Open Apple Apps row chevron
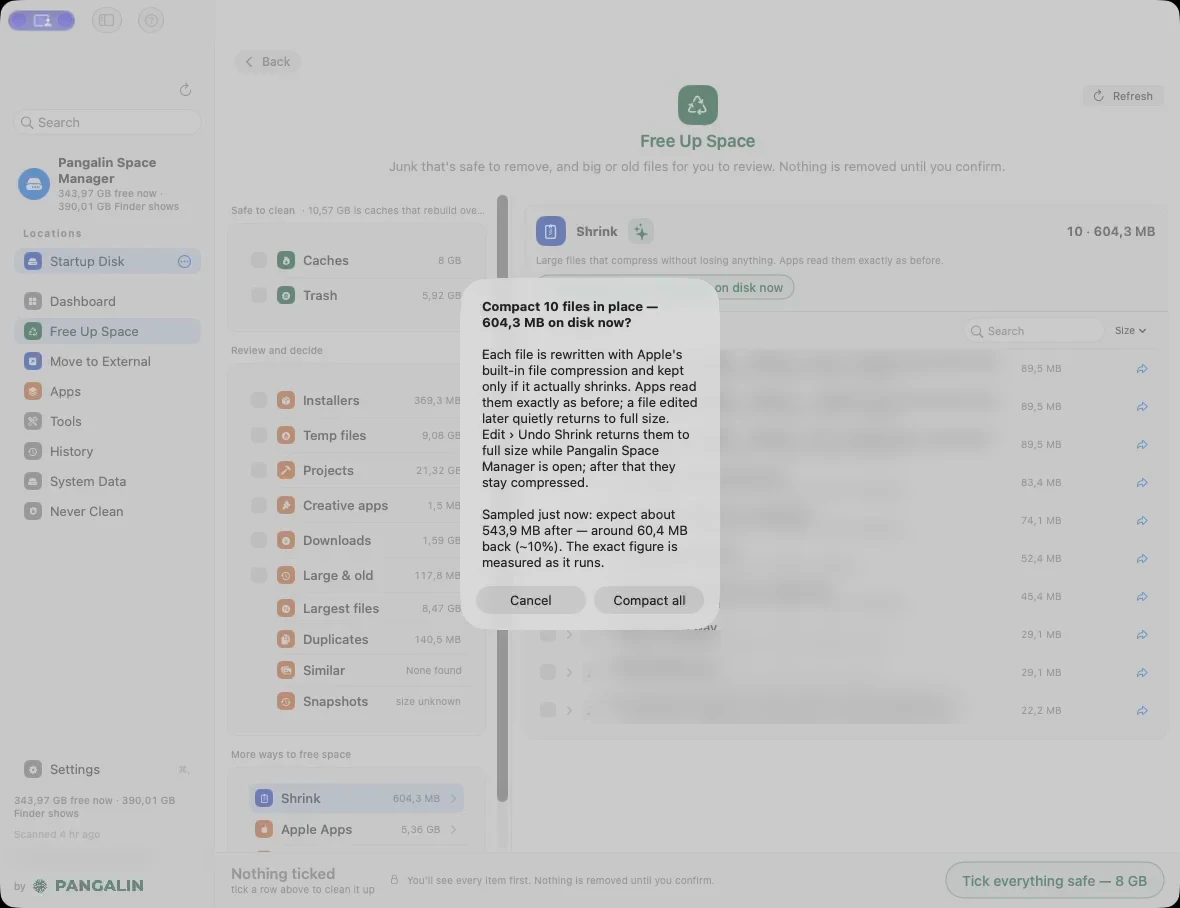The image size is (1180, 908). click(x=454, y=829)
